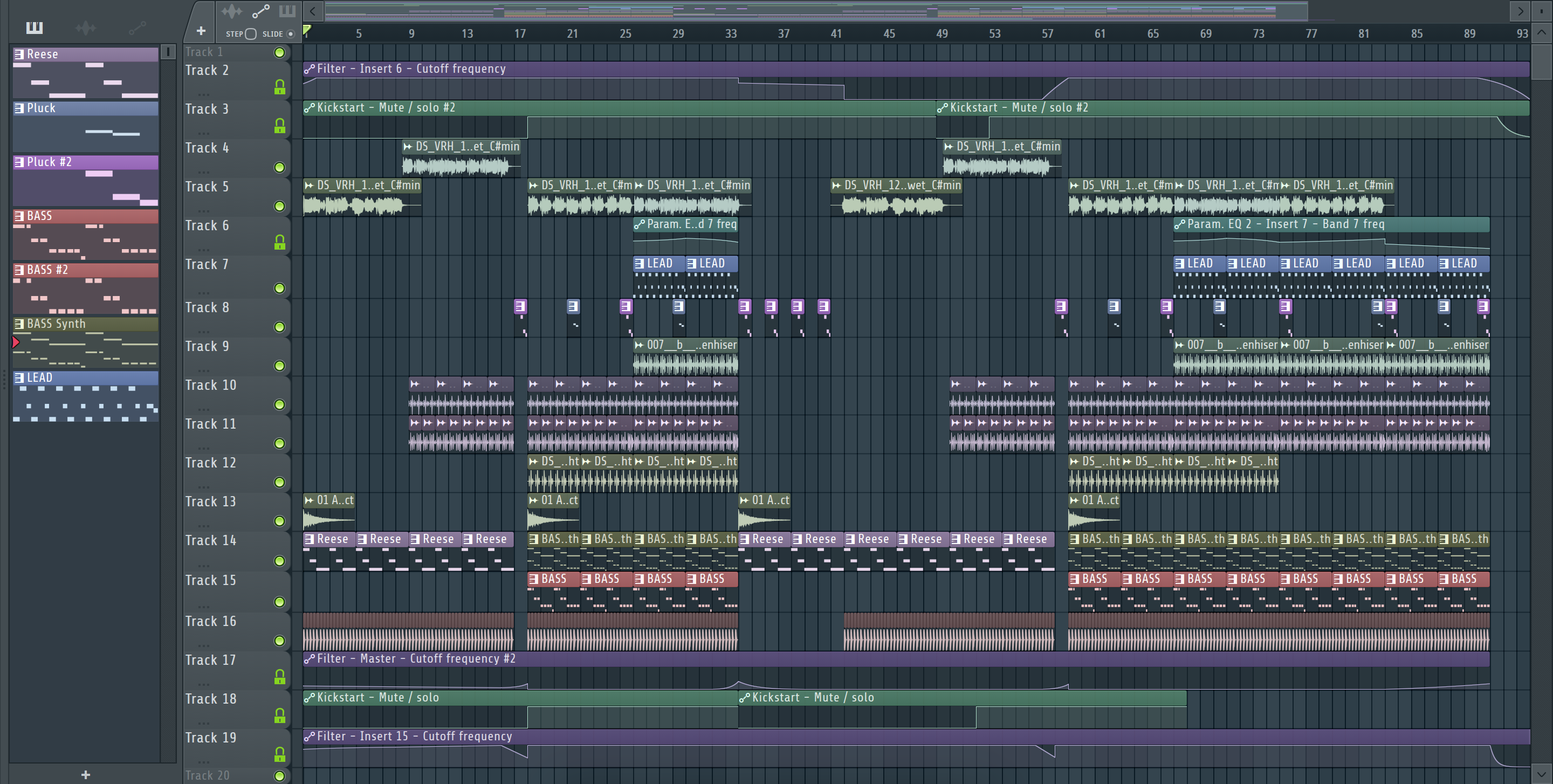Select the Pluck #2 pattern
The width and height of the screenshot is (1553, 784).
point(86,181)
